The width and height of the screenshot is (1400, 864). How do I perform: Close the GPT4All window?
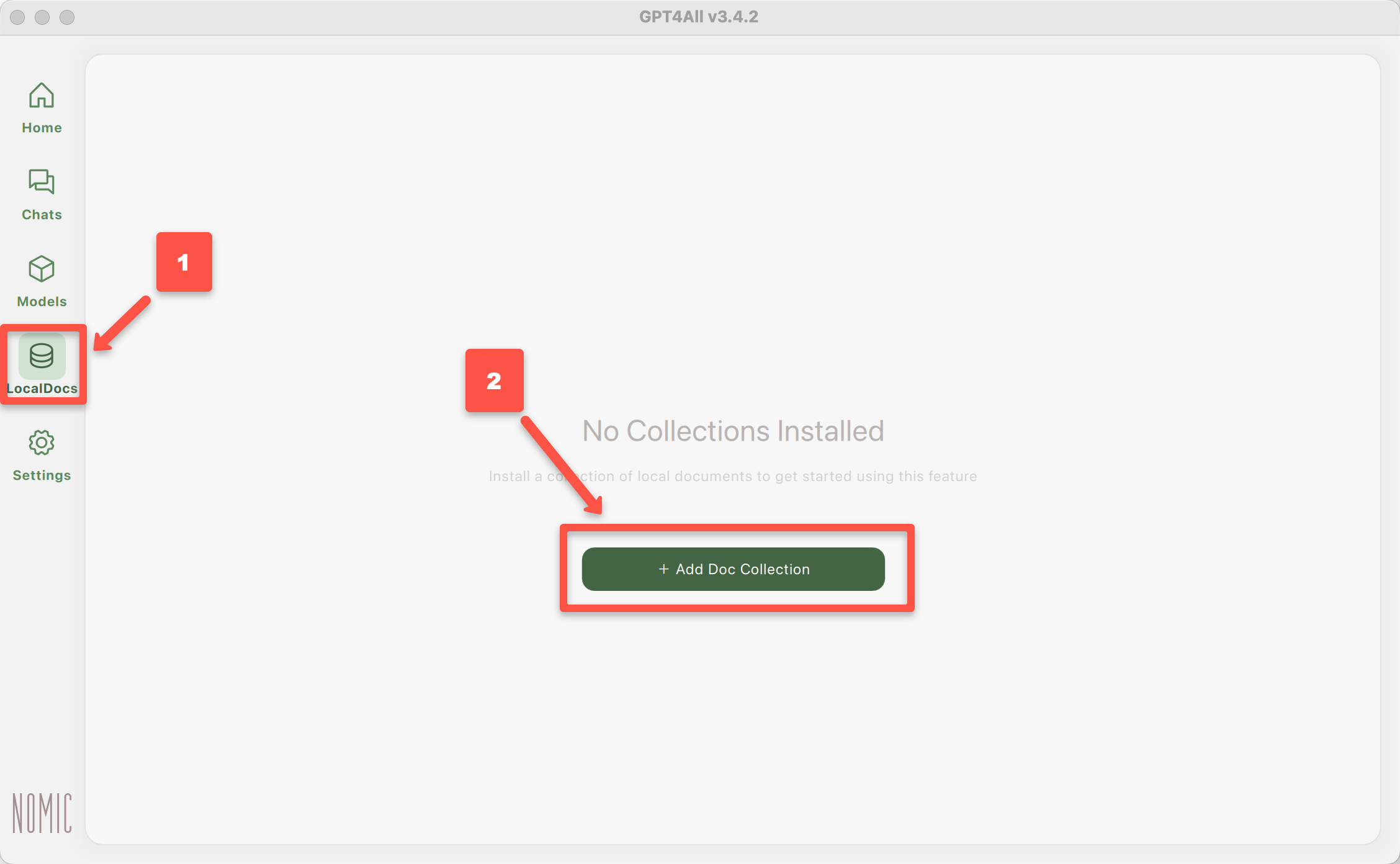17,17
